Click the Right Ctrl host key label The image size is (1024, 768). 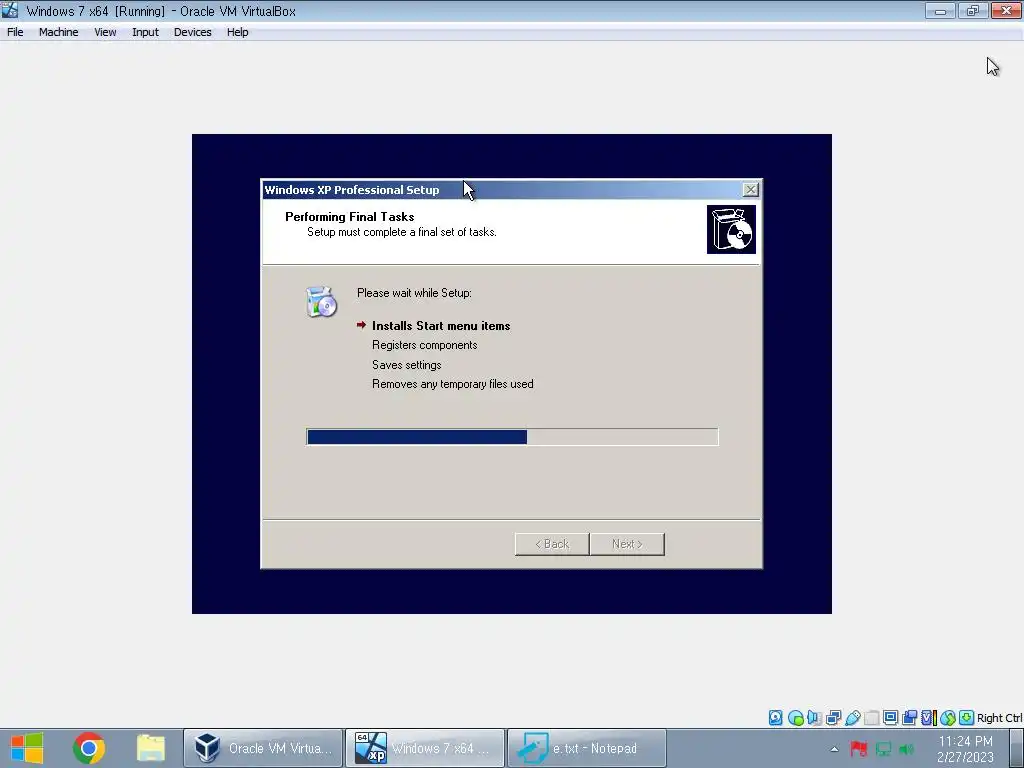(1000, 718)
